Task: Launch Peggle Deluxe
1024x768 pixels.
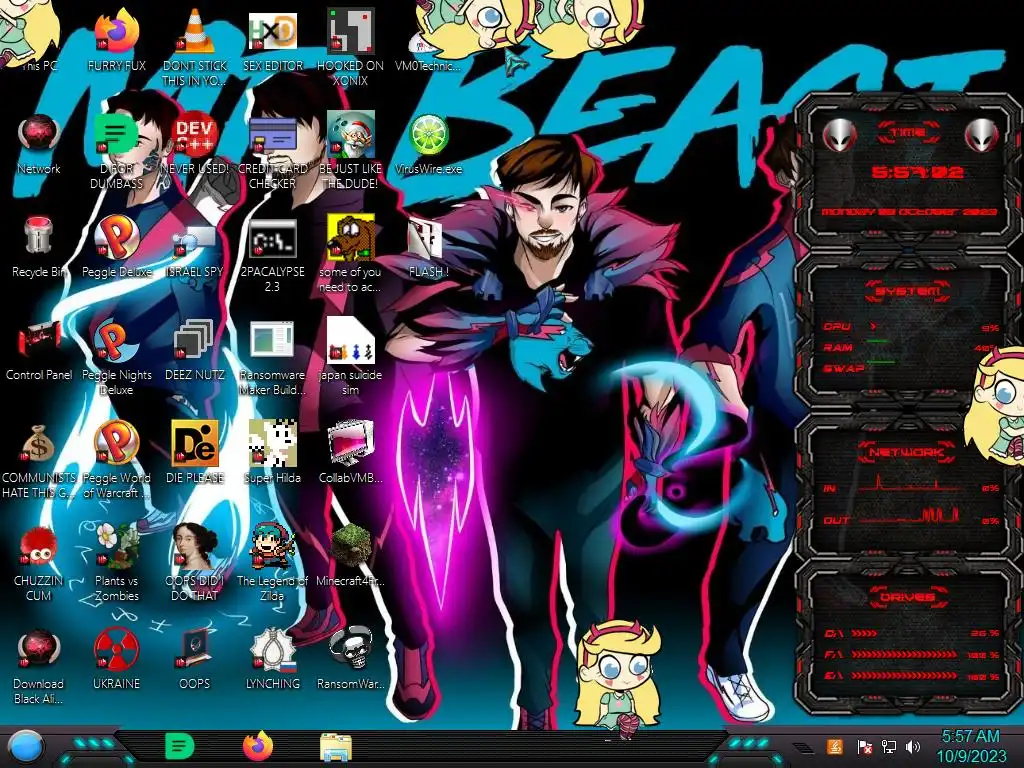Action: point(117,238)
